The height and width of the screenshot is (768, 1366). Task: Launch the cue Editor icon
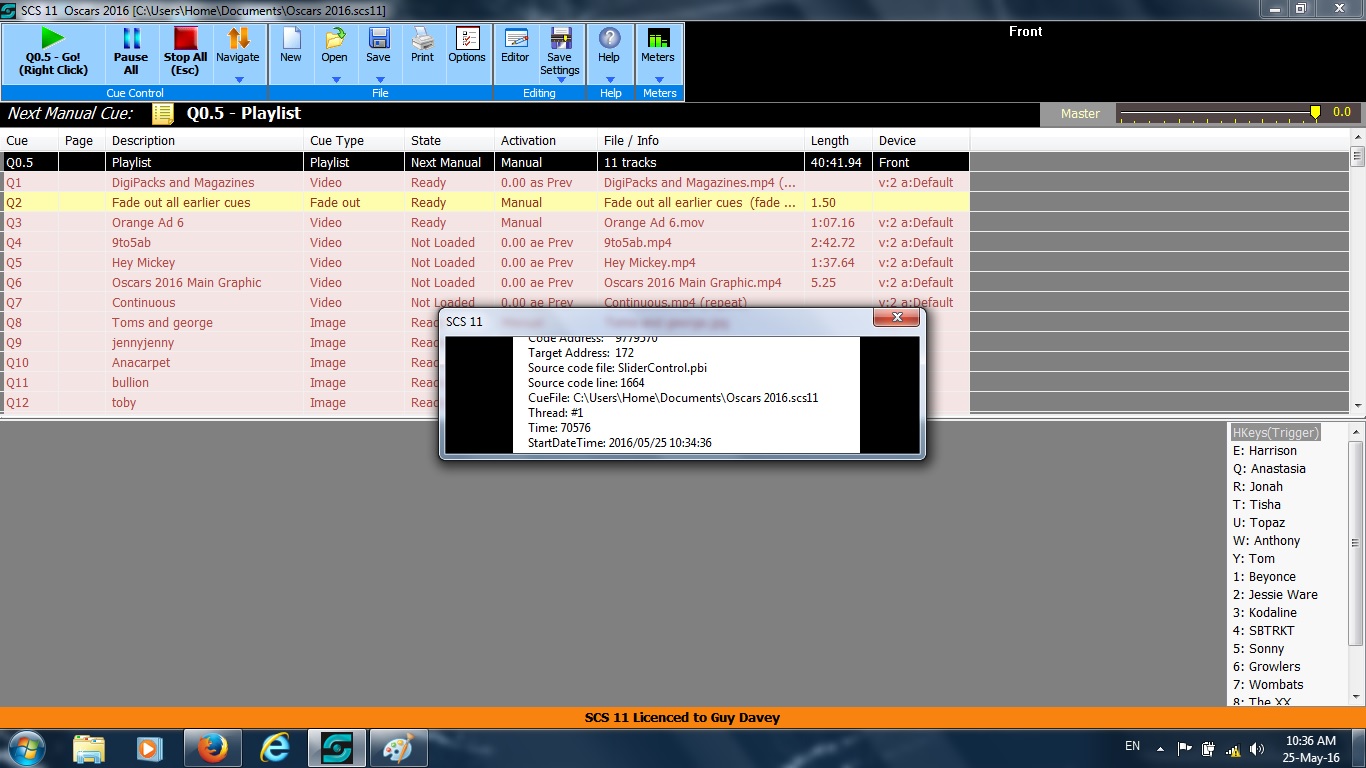(x=515, y=39)
